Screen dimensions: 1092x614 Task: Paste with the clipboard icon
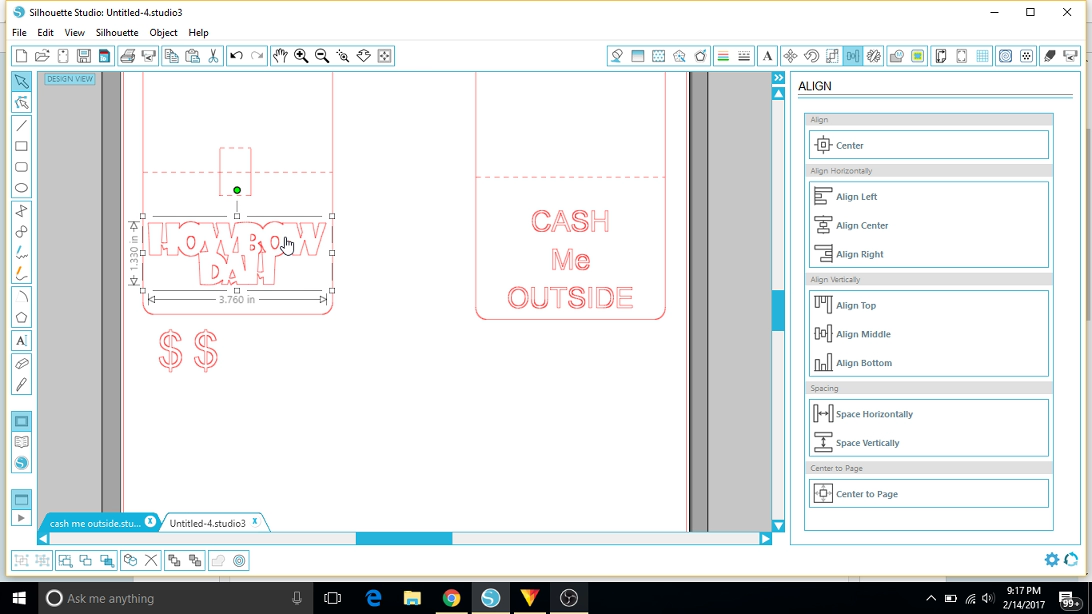pyautogui.click(x=192, y=56)
